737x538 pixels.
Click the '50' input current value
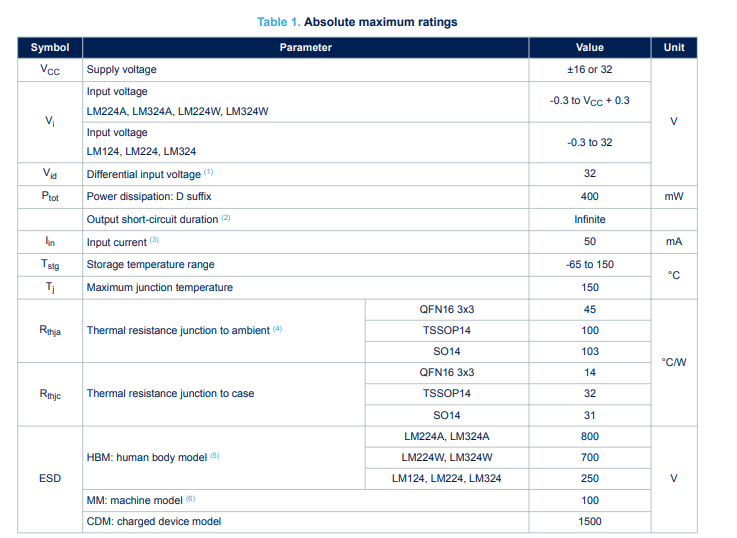tap(590, 242)
